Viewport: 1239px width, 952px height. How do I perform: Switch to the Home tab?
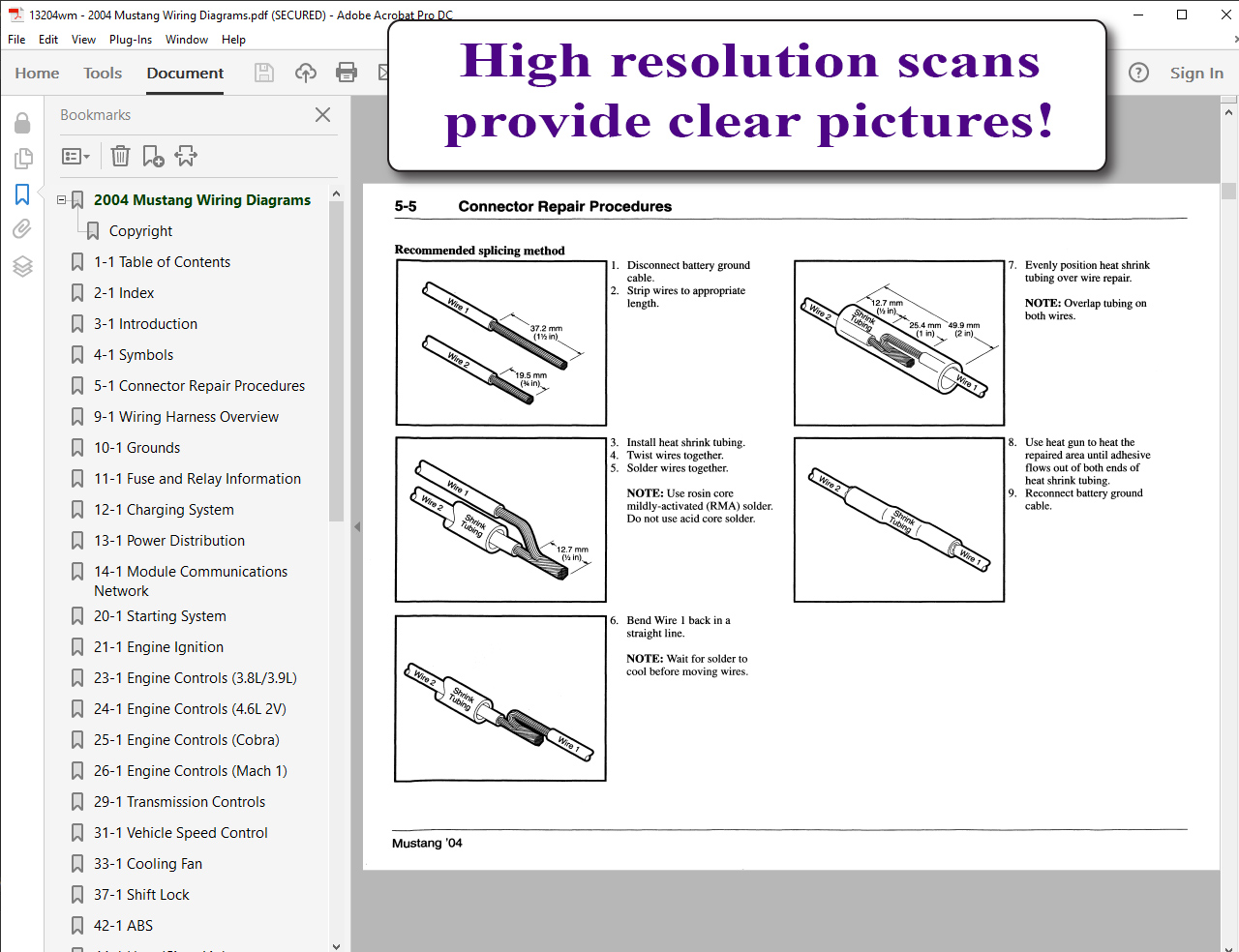click(x=37, y=73)
